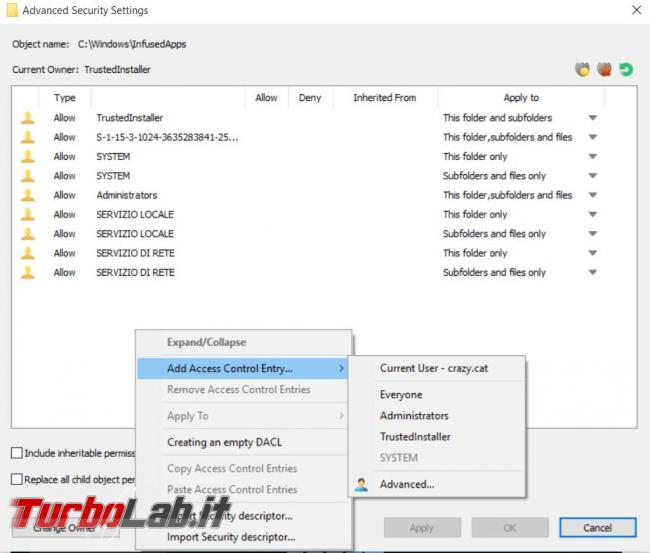Pick Administrators from the submenu
This screenshot has width=650, height=553.
click(x=437, y=416)
